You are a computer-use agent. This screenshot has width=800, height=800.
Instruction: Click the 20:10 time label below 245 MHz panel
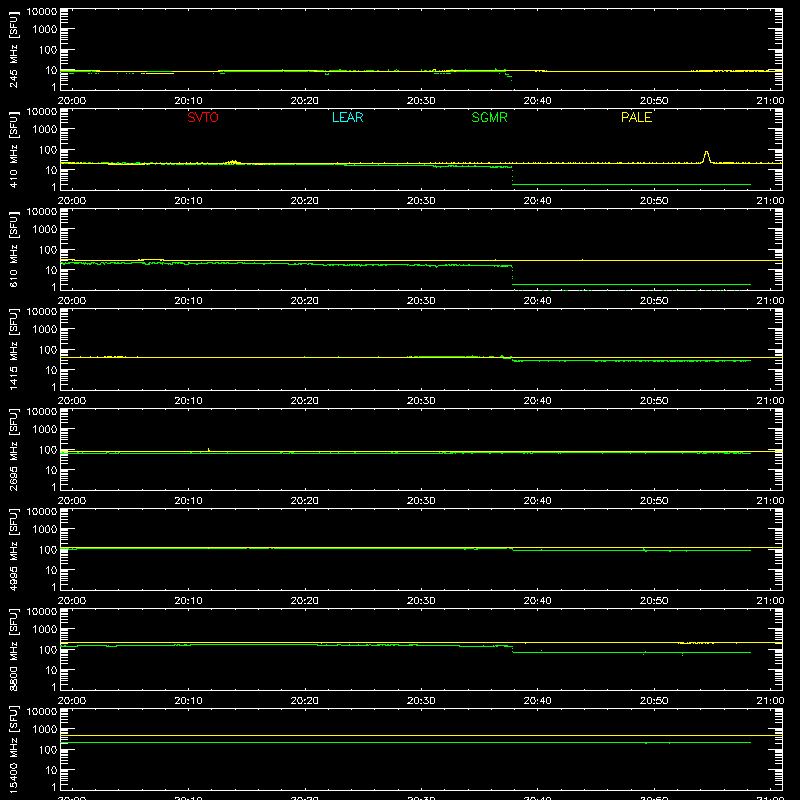188,101
